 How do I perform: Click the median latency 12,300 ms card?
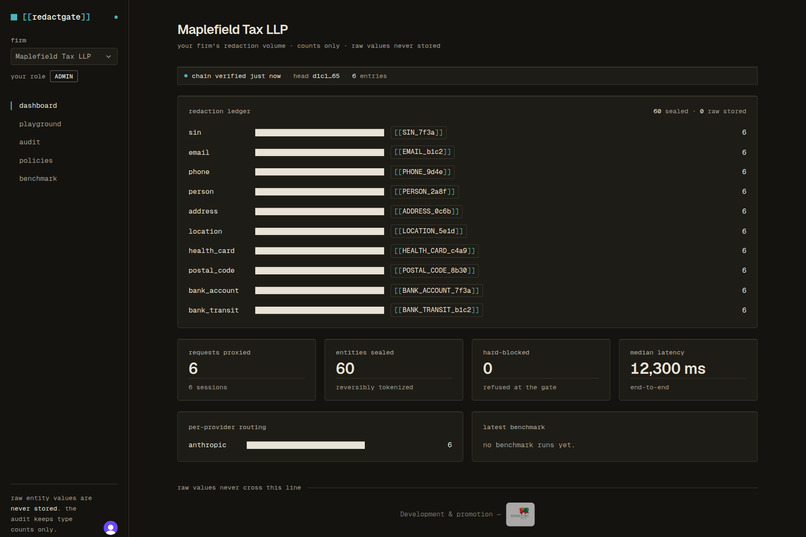(x=688, y=370)
